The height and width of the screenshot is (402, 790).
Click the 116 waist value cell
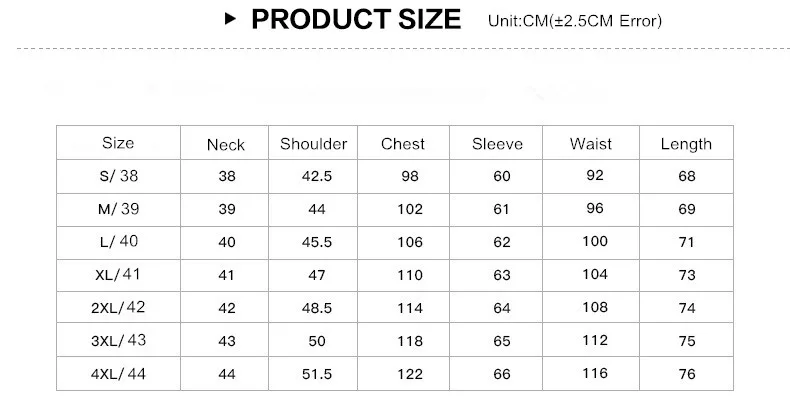[595, 373]
